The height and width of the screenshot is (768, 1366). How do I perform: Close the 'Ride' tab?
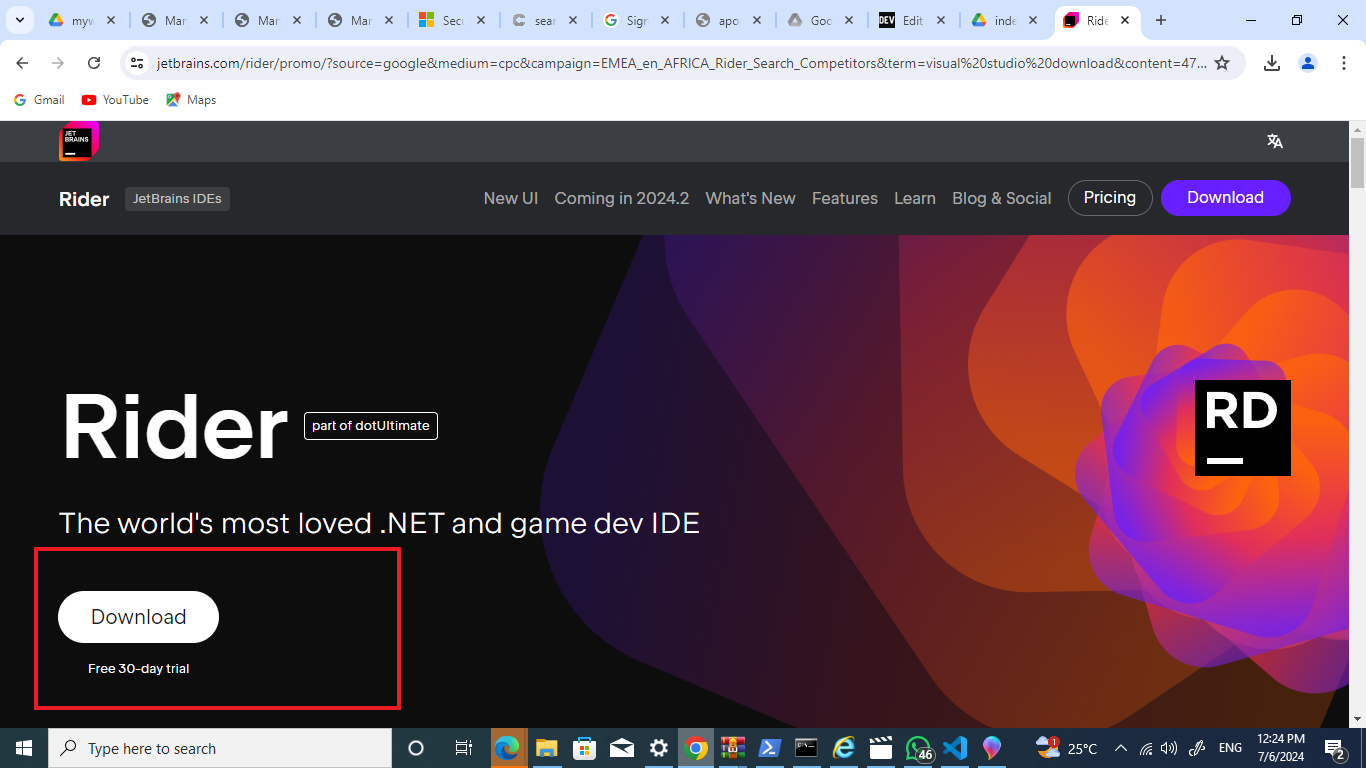pos(1125,20)
